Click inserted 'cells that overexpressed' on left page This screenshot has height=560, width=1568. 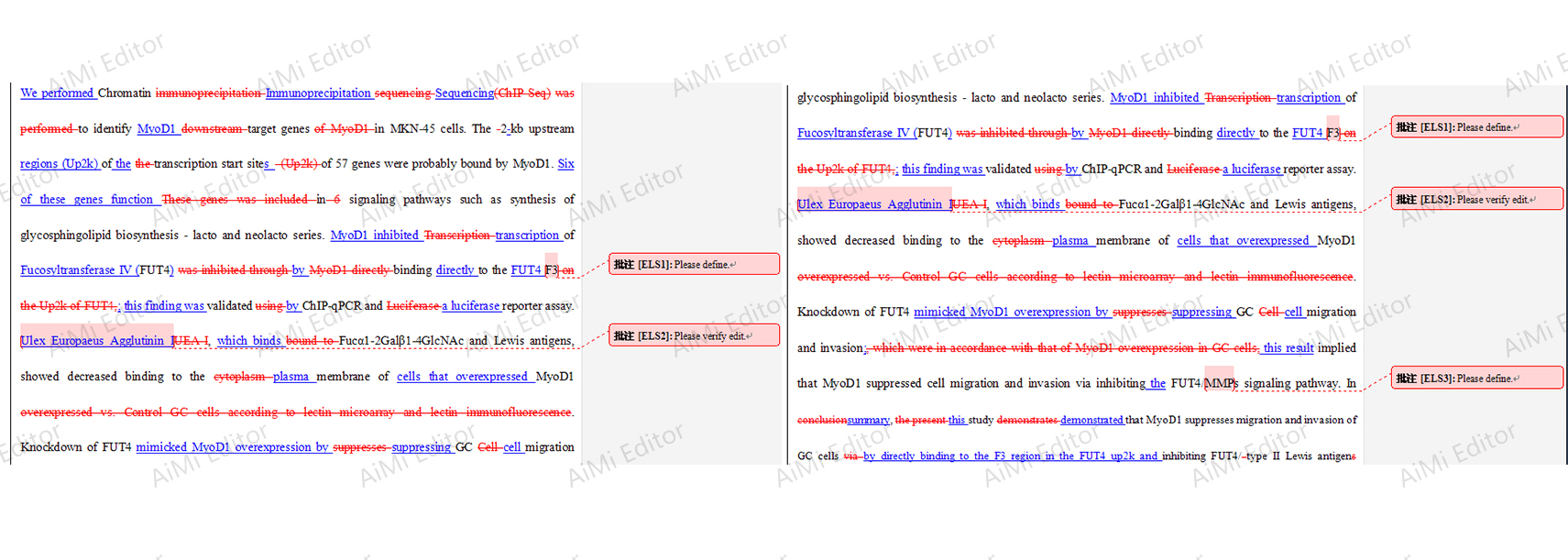tap(463, 376)
